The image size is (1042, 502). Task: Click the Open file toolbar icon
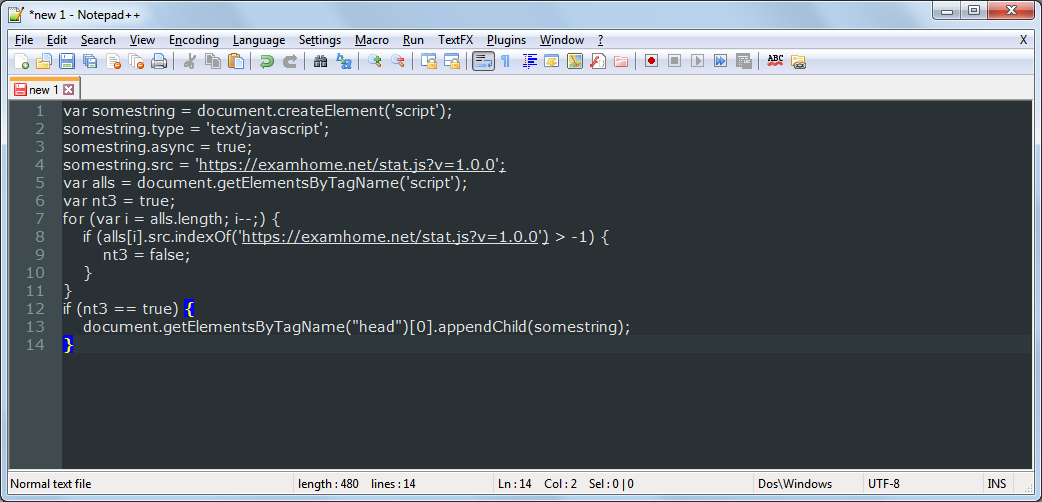(44, 62)
